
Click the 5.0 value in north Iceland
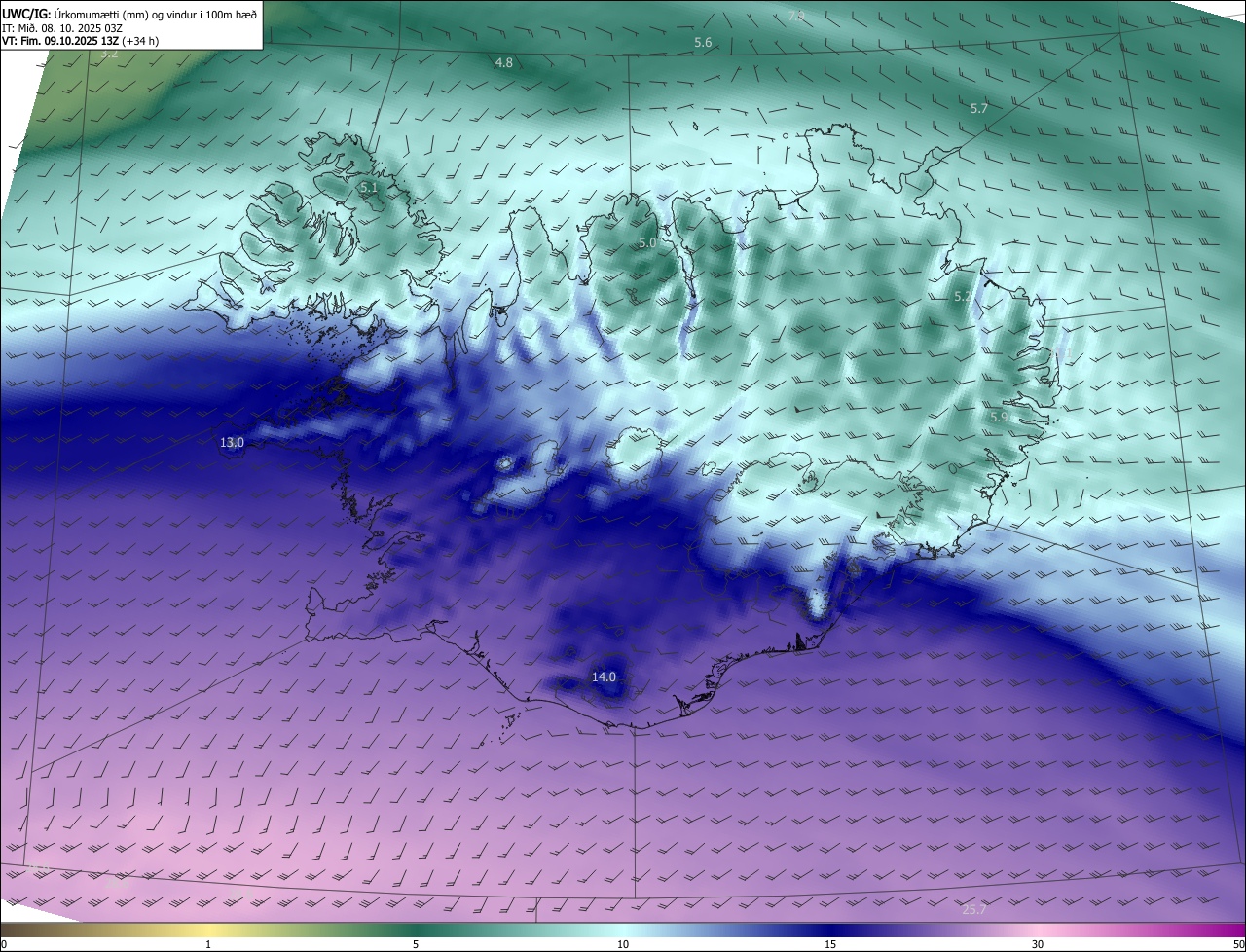pos(647,242)
